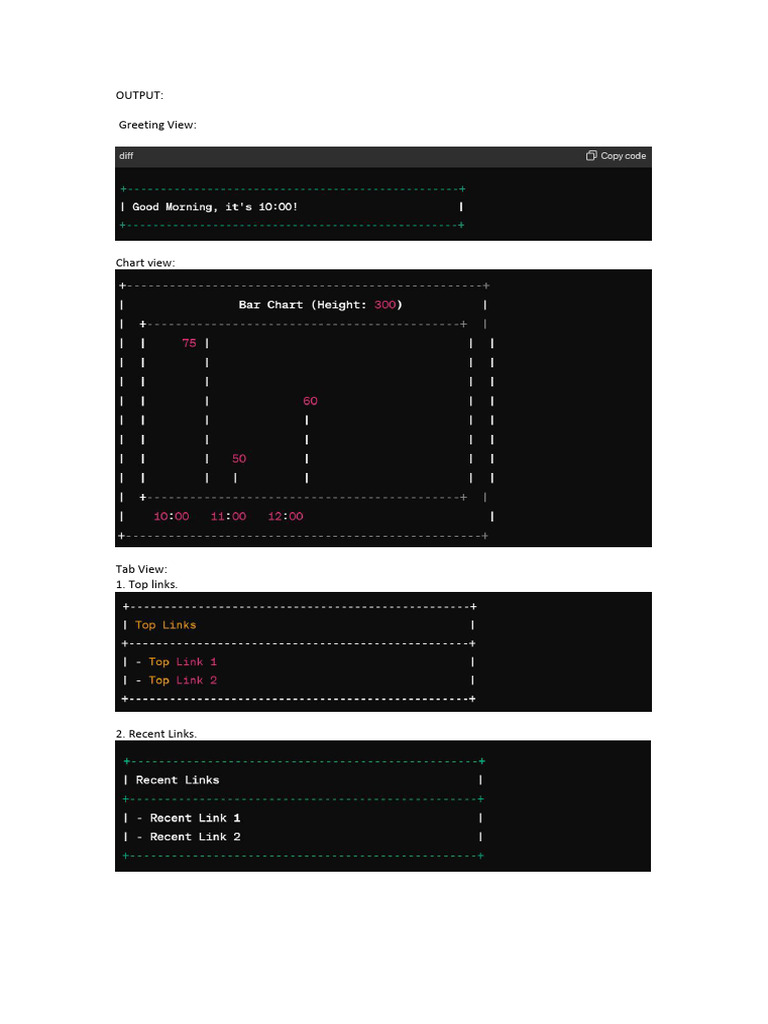
Task: Click the 'Tab View:' label
Action: click(141, 569)
